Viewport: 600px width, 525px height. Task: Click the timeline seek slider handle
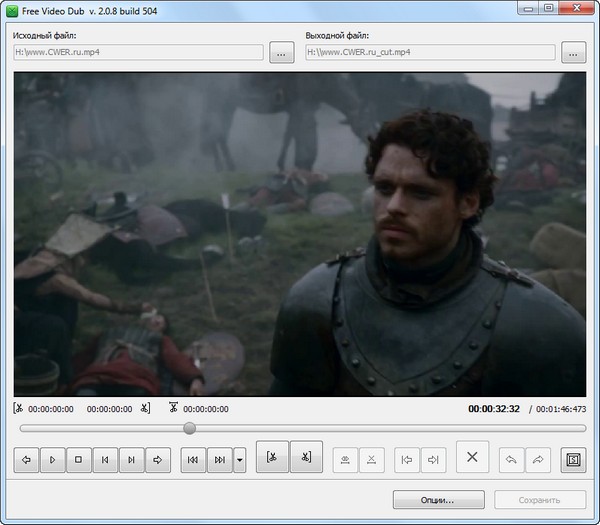[x=189, y=428]
